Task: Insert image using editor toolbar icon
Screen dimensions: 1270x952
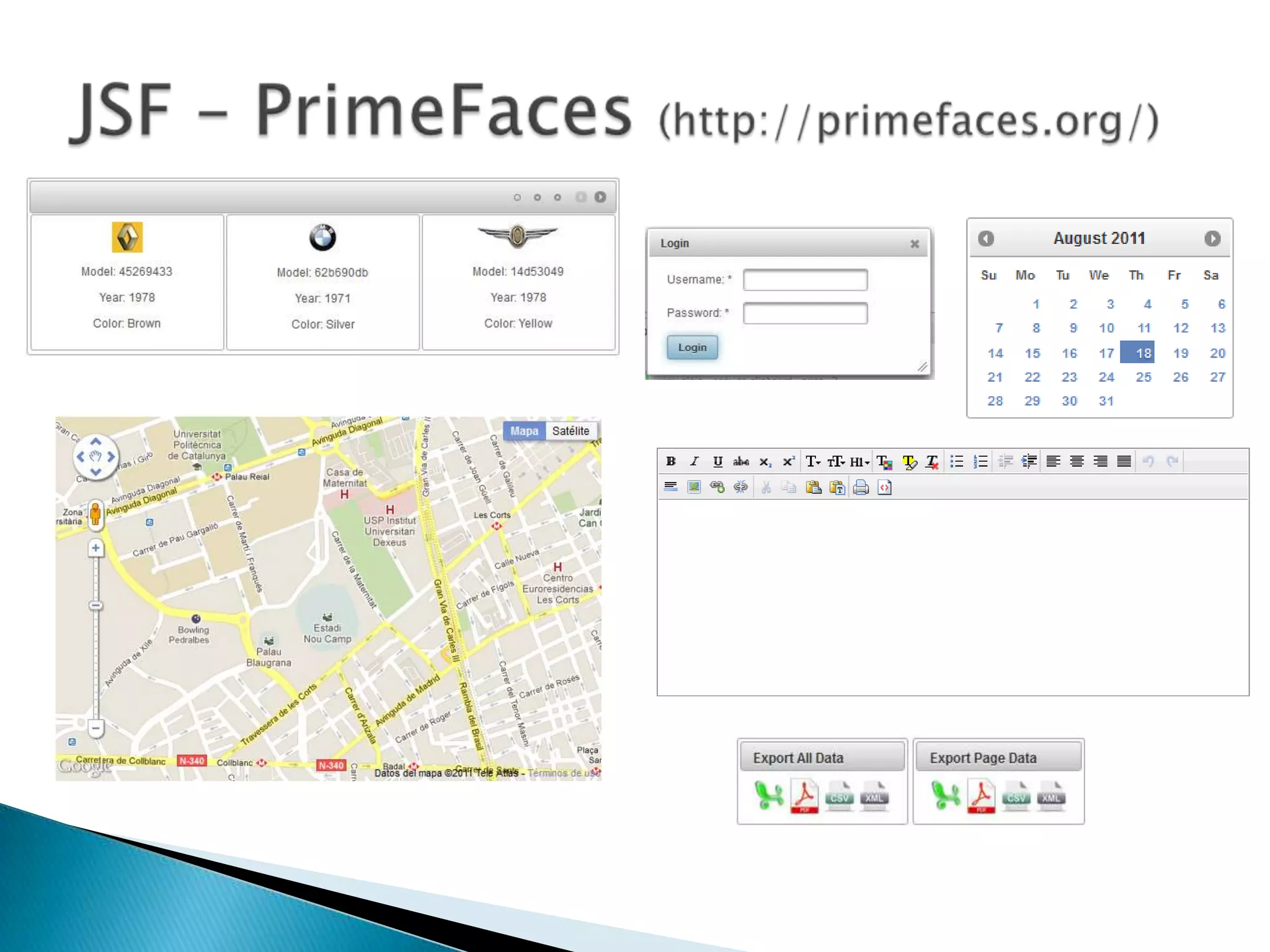Action: (694, 488)
